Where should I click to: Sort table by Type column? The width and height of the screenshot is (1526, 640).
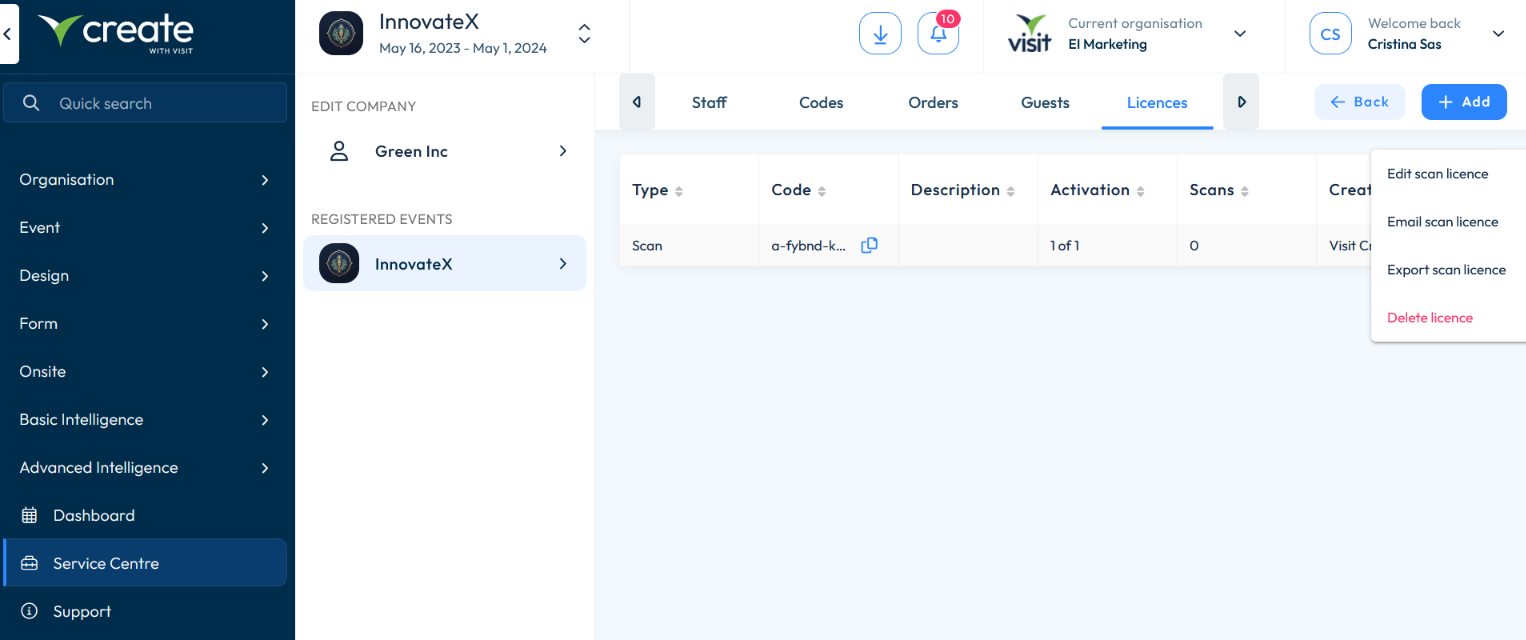[680, 191]
